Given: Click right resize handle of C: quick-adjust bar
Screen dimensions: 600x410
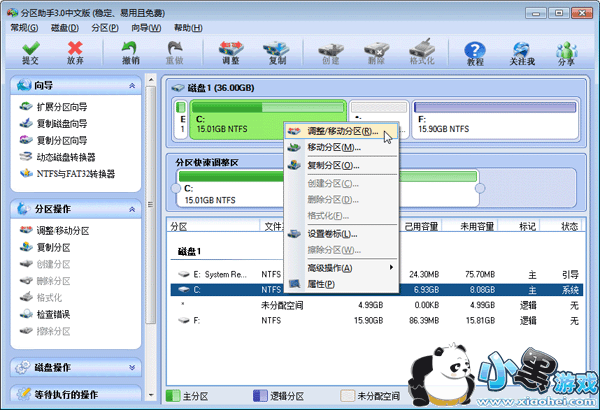Looking at the screenshot, I should pos(480,188).
